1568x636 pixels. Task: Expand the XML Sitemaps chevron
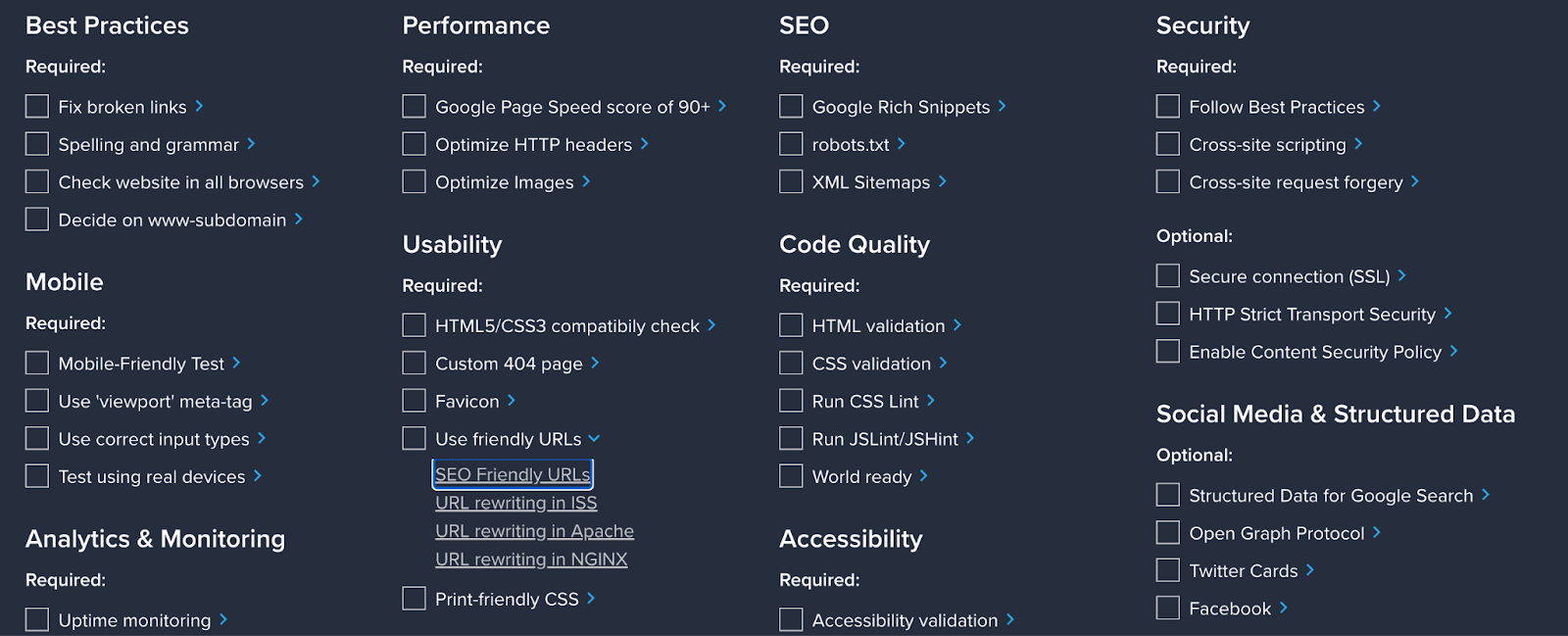tap(943, 181)
